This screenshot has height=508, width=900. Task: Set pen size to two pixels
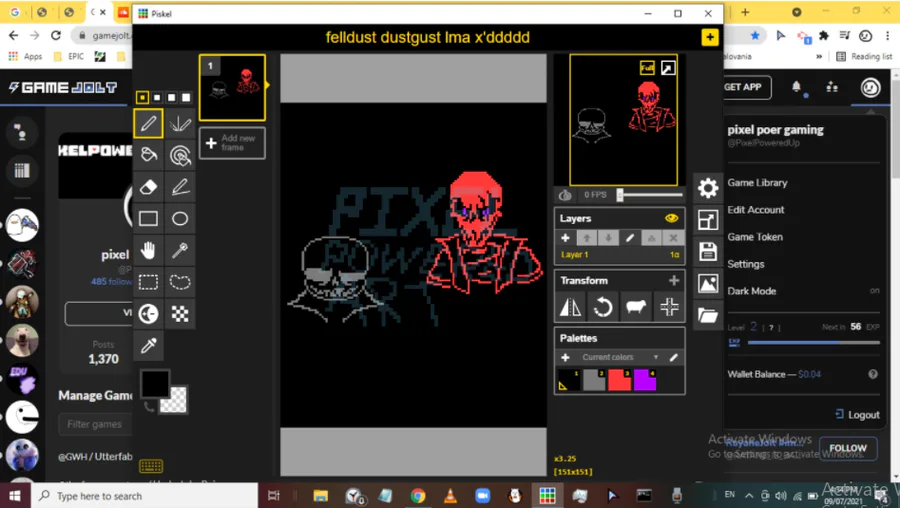[x=157, y=98]
